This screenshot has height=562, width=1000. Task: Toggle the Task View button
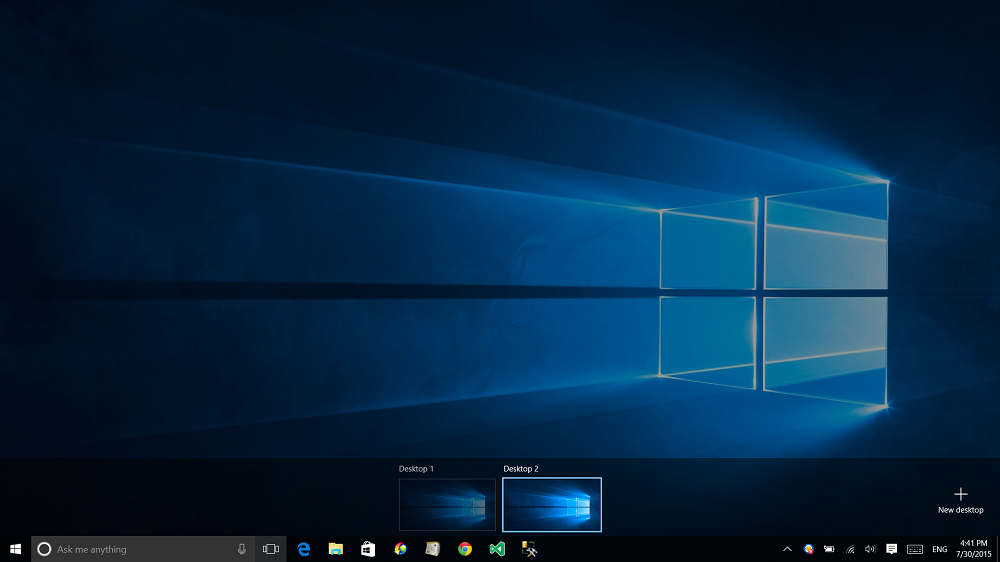point(271,549)
